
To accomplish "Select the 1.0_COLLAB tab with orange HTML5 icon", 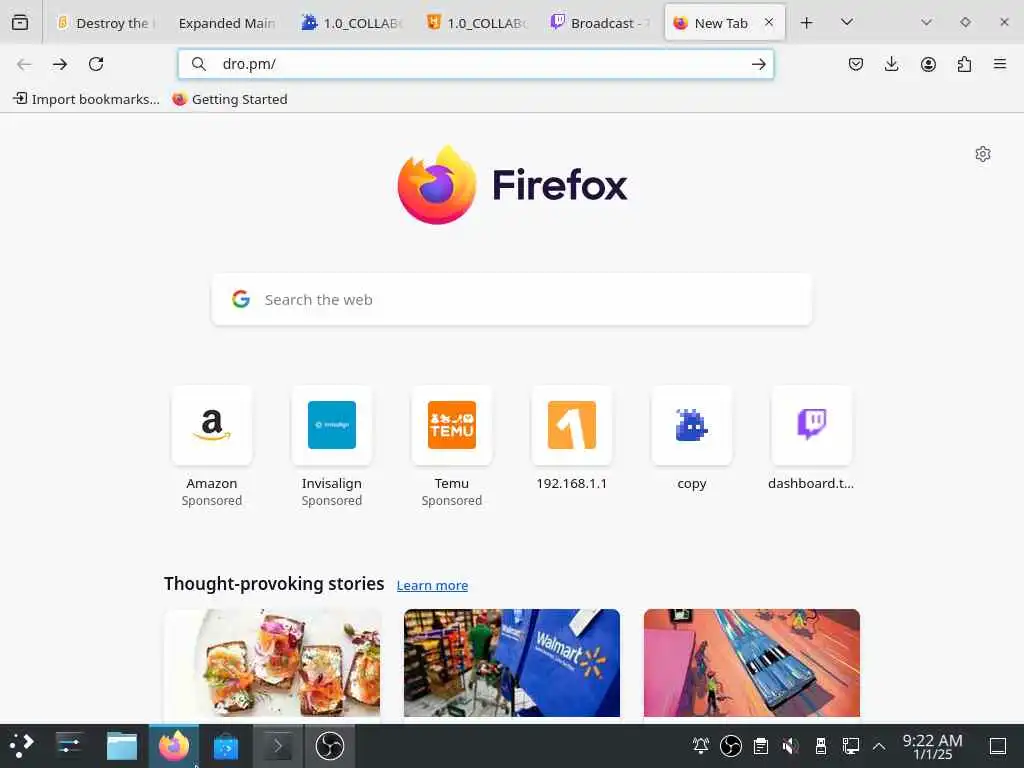I will 476,23.
